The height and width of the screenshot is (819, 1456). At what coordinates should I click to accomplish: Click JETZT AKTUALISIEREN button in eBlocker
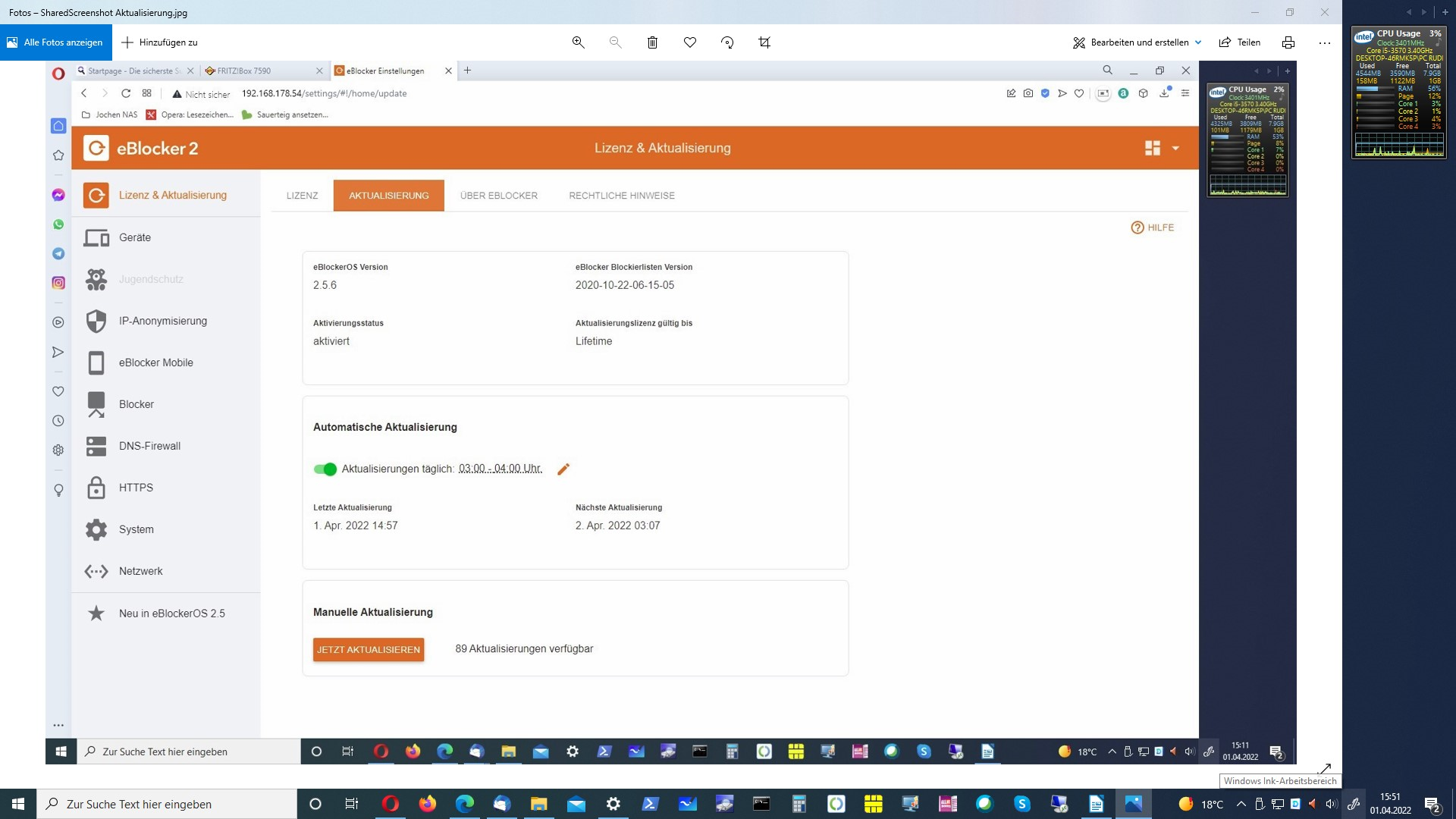pos(369,650)
